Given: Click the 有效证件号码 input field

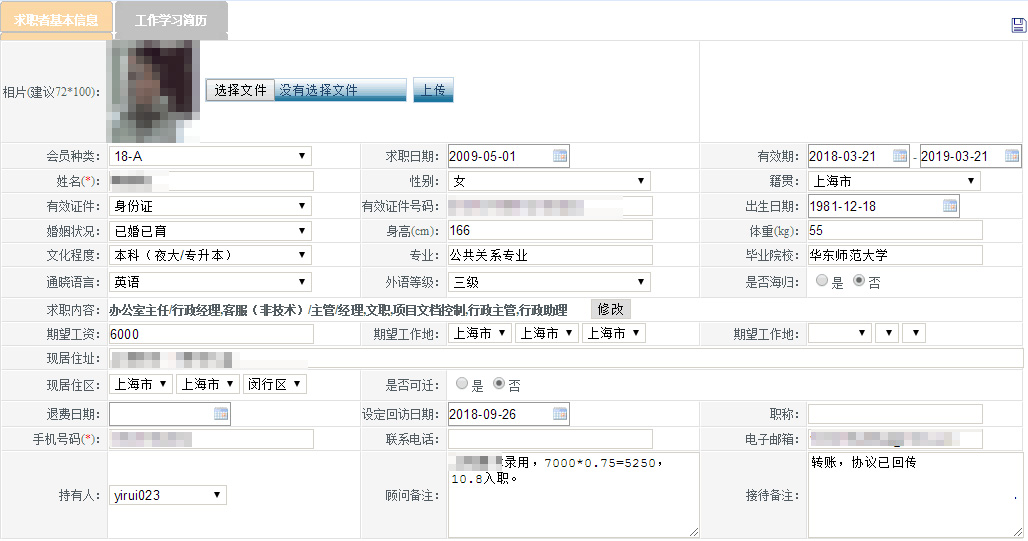Looking at the screenshot, I should 550,206.
